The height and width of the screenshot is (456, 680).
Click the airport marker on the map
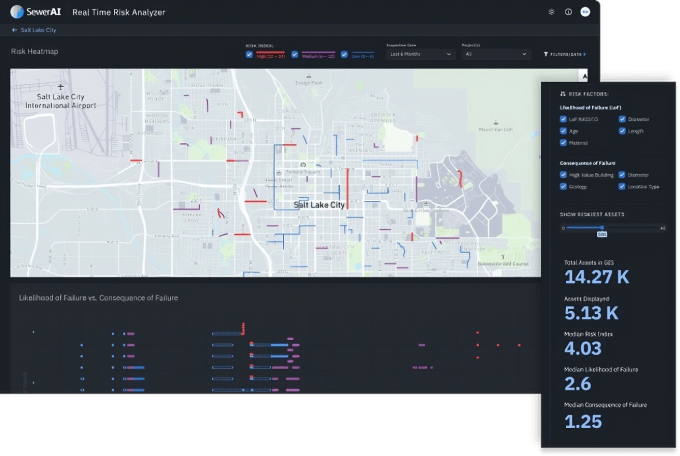click(x=62, y=87)
